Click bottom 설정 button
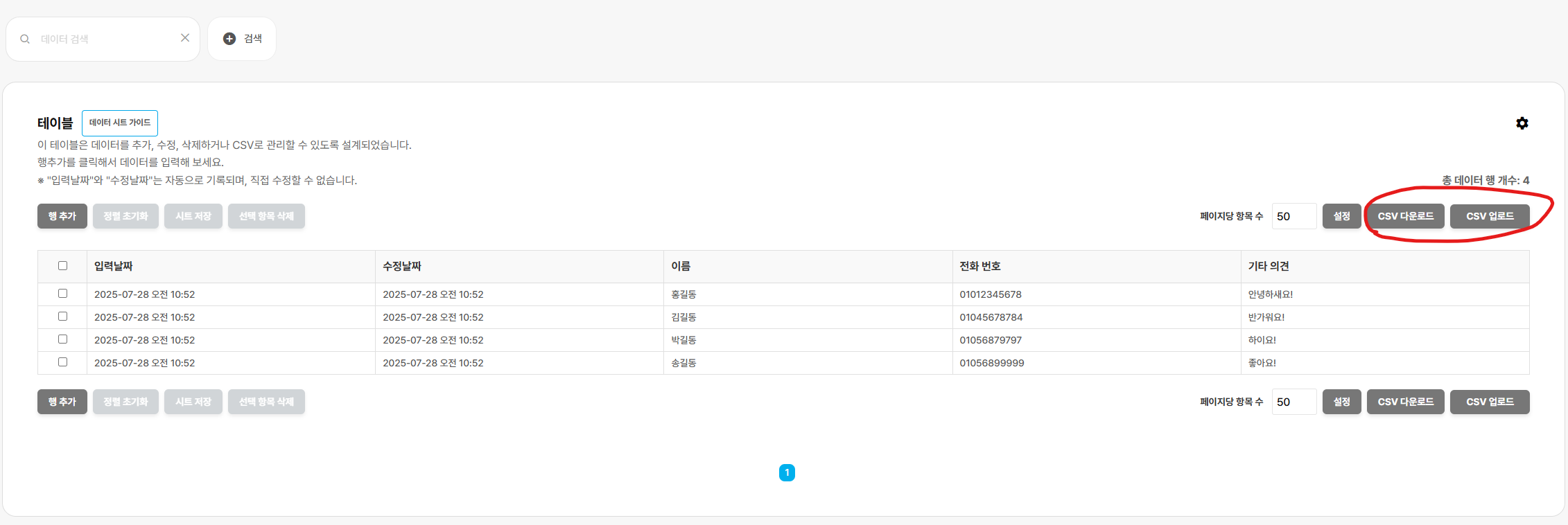Screen dimensions: 1568x525 click(1342, 402)
